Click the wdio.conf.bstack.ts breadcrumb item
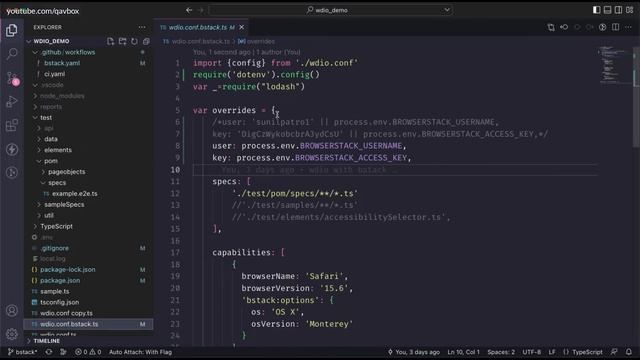Screen dimensions: 640x360 pos(197,41)
